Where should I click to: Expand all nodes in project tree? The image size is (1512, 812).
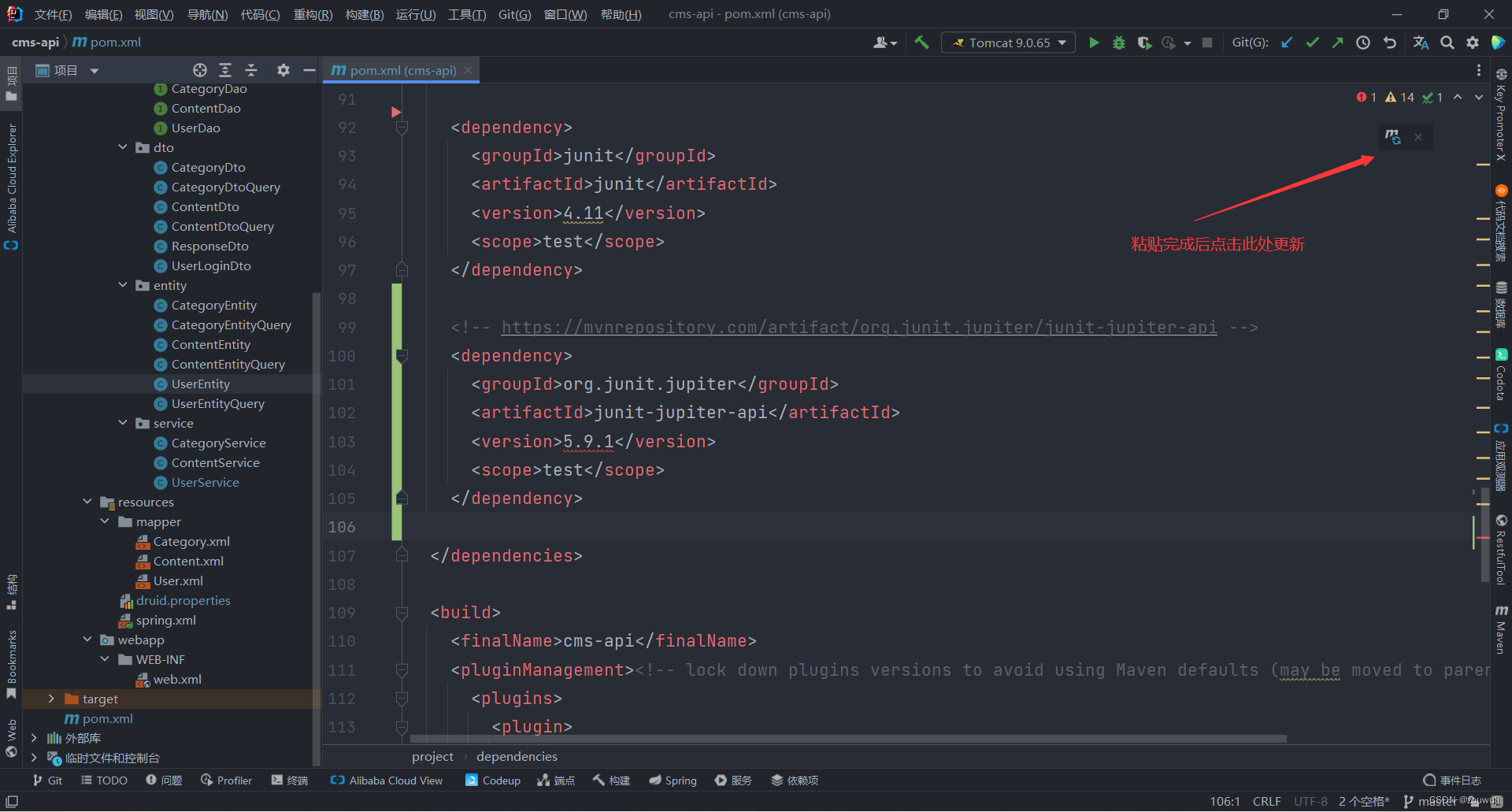coord(225,70)
